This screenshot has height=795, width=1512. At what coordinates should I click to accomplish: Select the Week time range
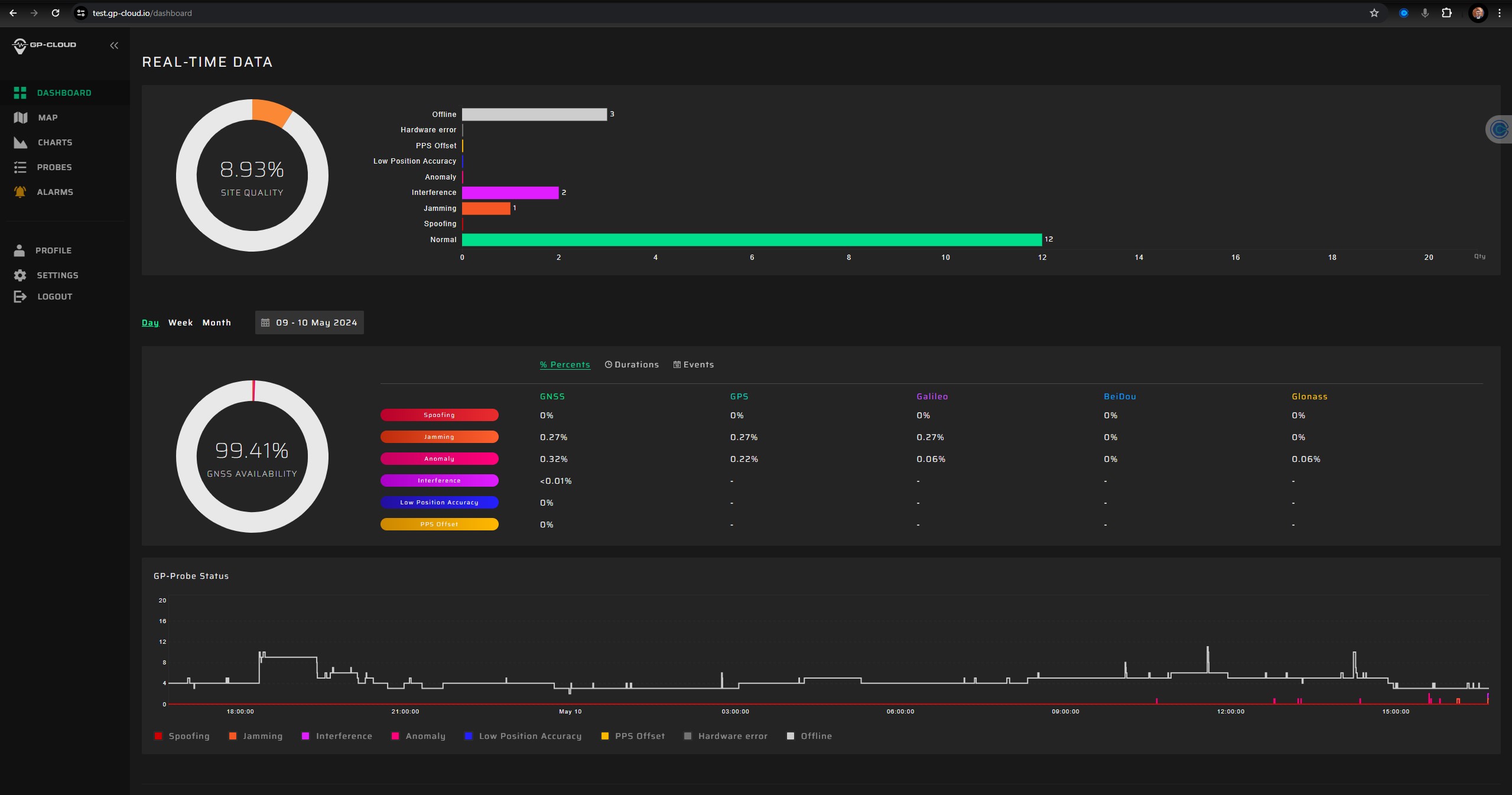coord(180,322)
